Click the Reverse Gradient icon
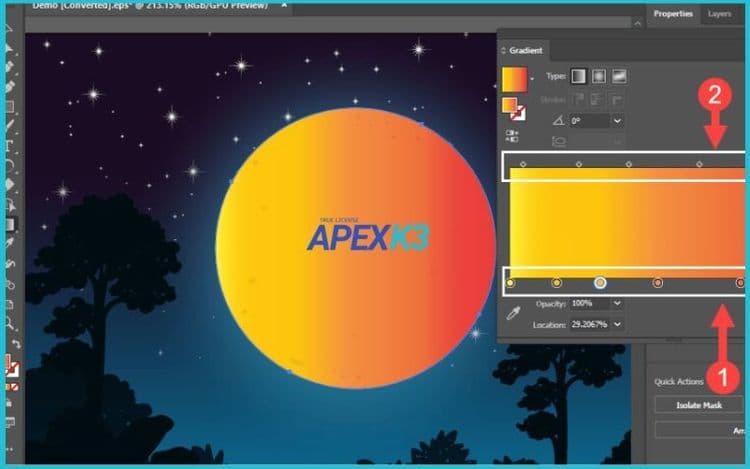 512,135
